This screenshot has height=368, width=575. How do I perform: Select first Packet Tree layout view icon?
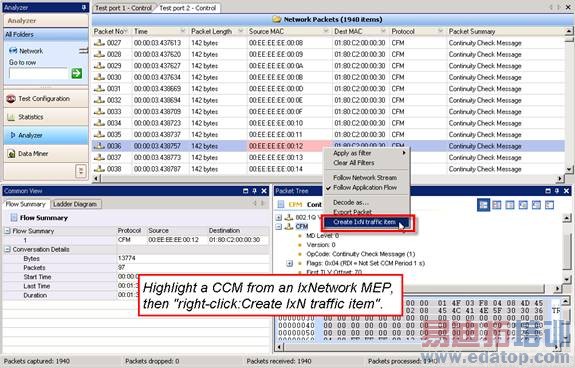483,205
